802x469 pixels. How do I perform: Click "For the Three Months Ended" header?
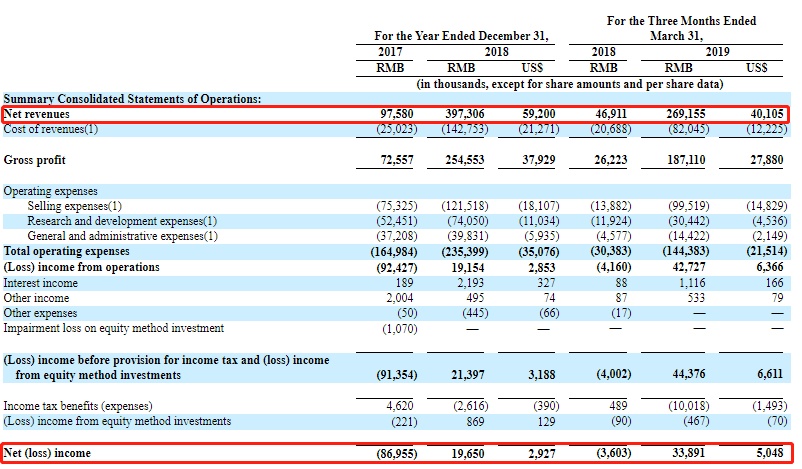click(681, 21)
